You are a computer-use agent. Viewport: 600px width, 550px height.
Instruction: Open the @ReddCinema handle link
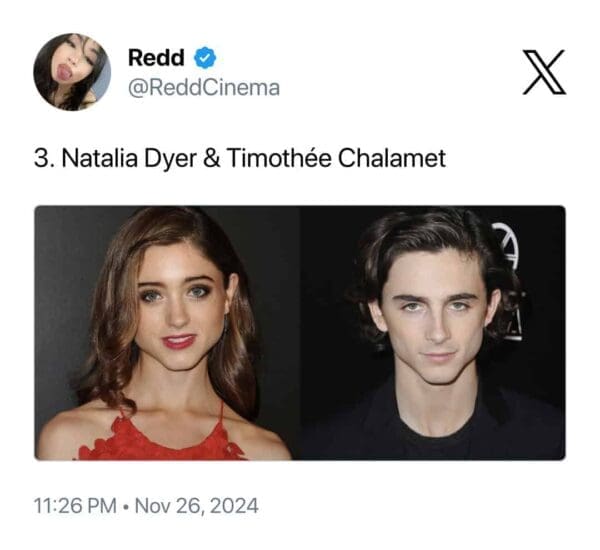[205, 88]
